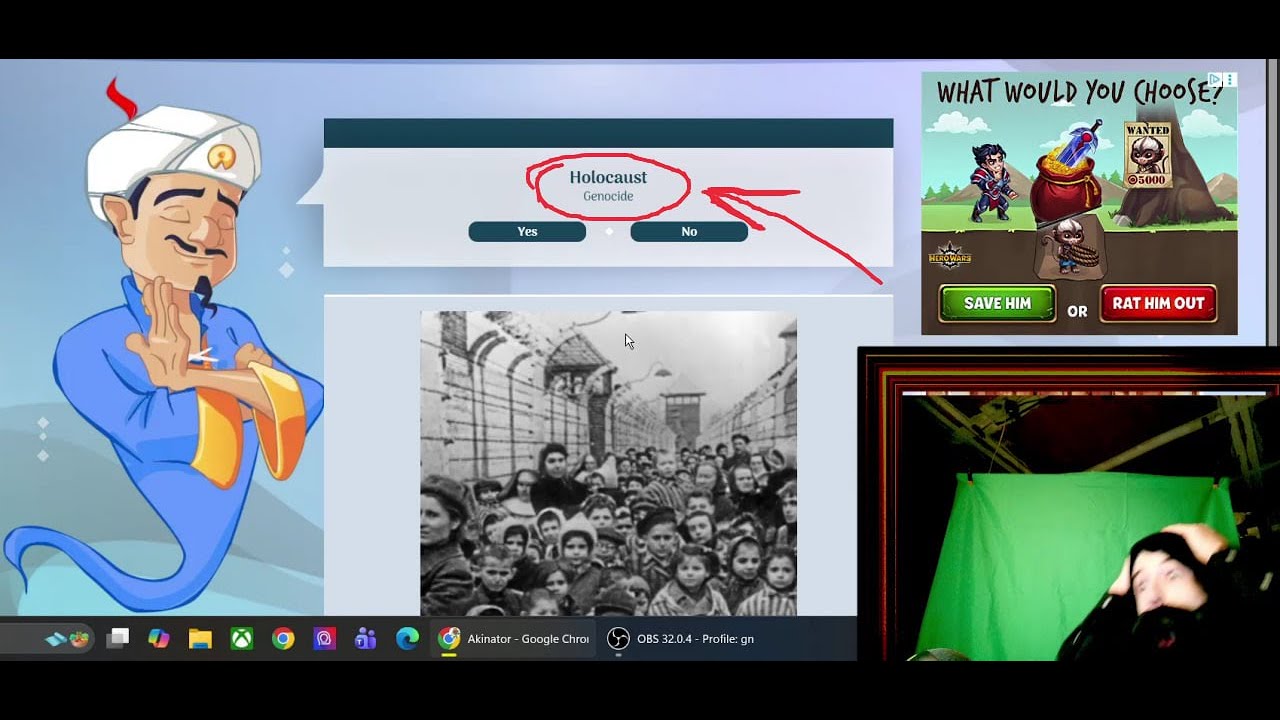This screenshot has width=1280, height=720.
Task: Open the black-and-white guess photo
Action: pyautogui.click(x=608, y=463)
